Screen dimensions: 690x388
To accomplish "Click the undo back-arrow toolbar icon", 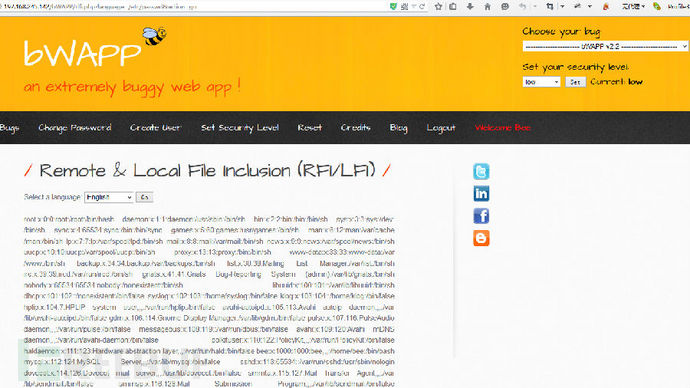I will 522,6.
